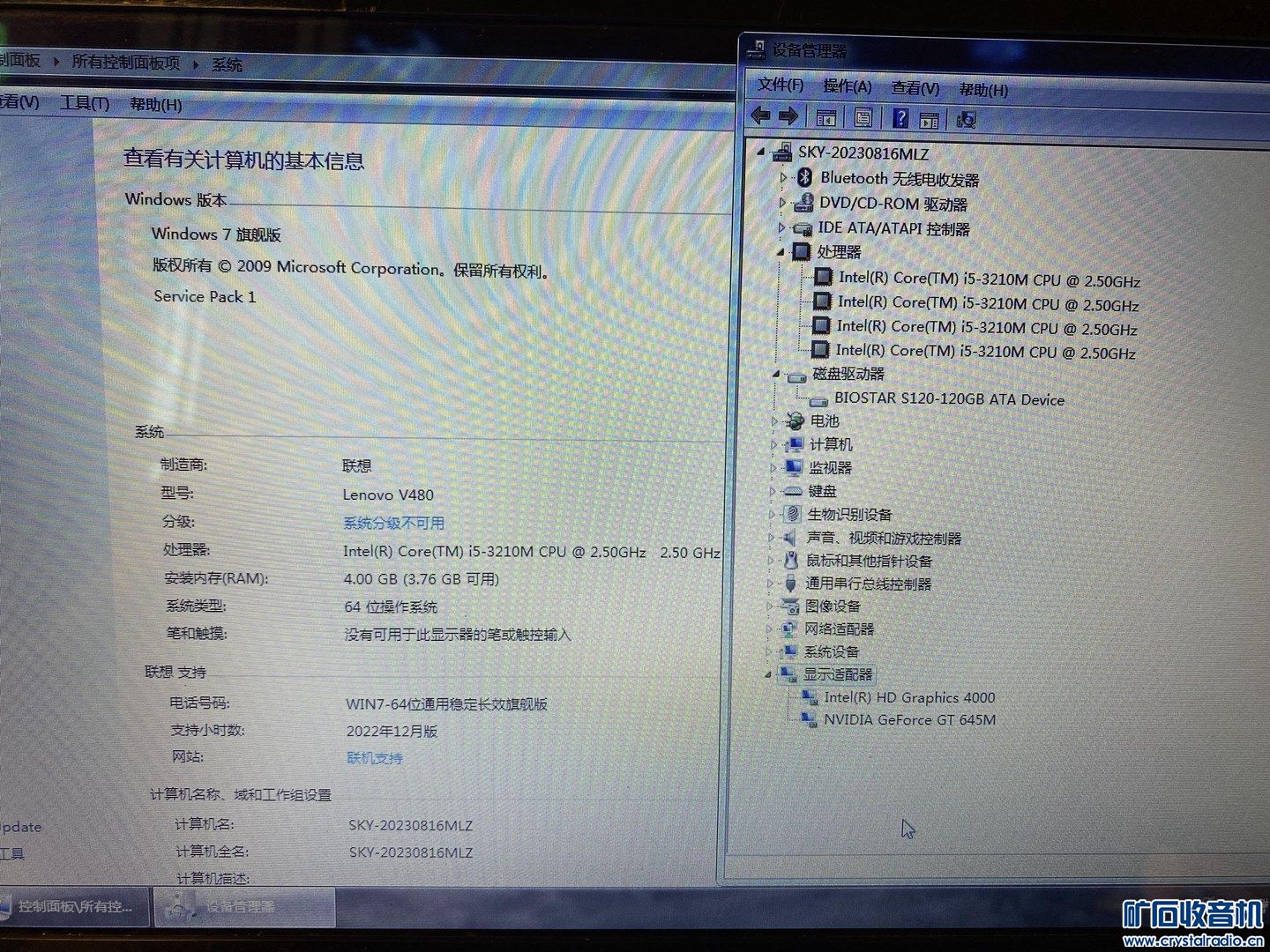This screenshot has width=1270, height=952.
Task: Select the 显示适配器 display adapter icon
Action: tap(787, 674)
